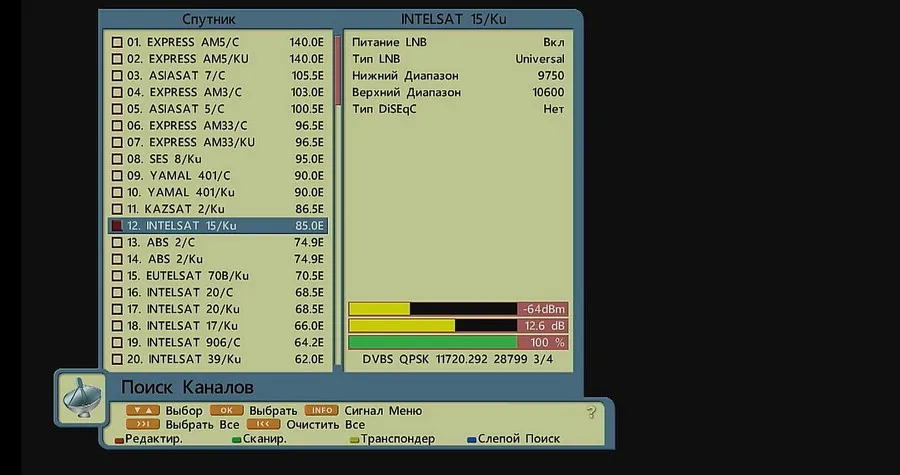This screenshot has width=900, height=475.
Task: Click the orange OK key icon
Action: coord(227,411)
